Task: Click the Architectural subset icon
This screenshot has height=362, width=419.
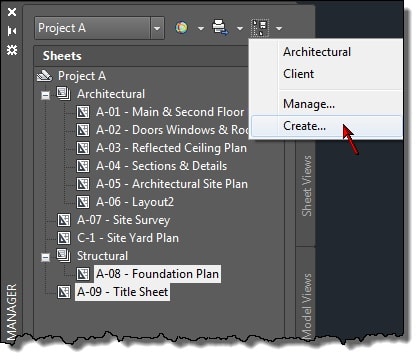Action: (x=63, y=94)
